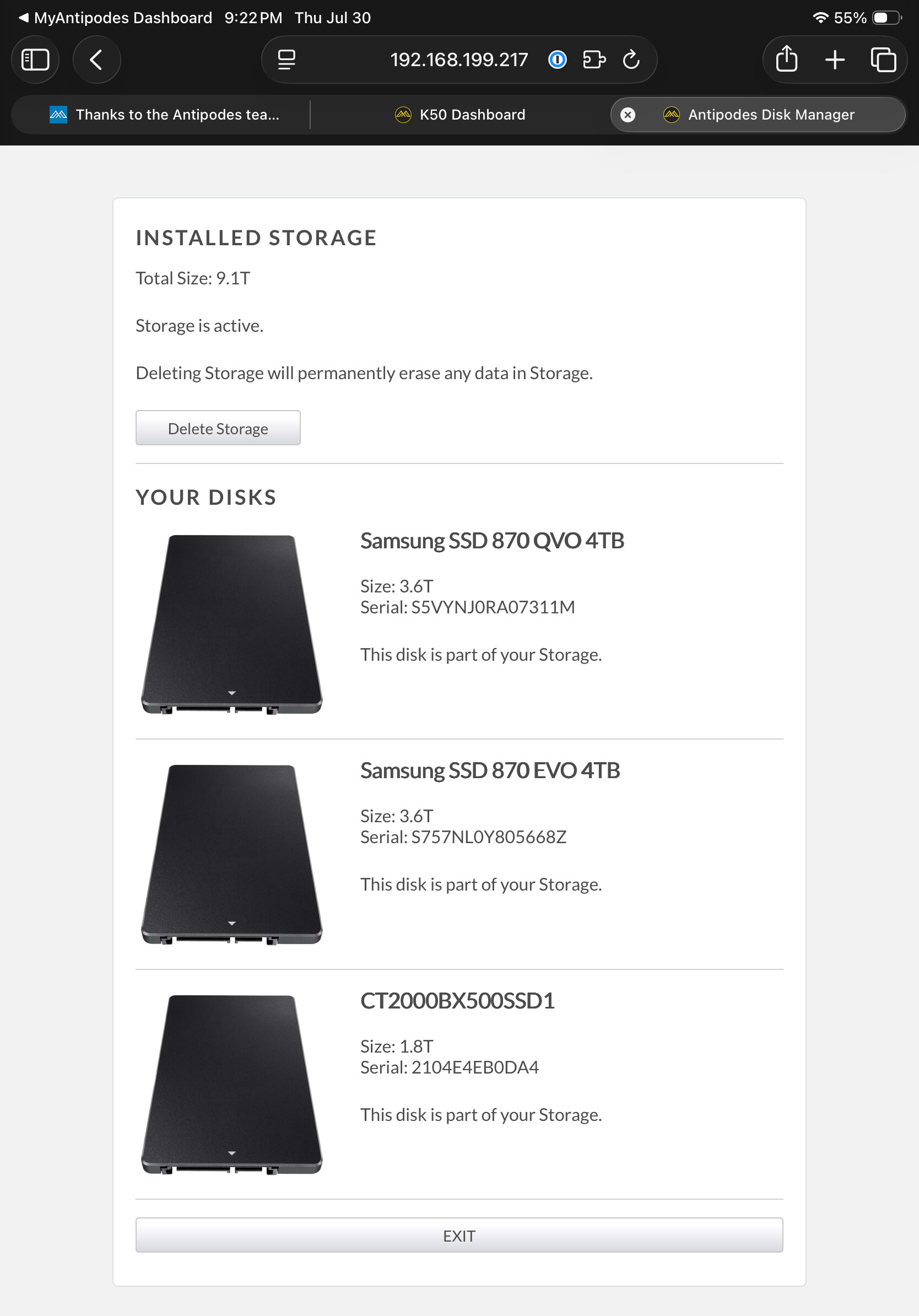The width and height of the screenshot is (919, 1316).
Task: Open the page reader menu icon
Action: pos(286,60)
